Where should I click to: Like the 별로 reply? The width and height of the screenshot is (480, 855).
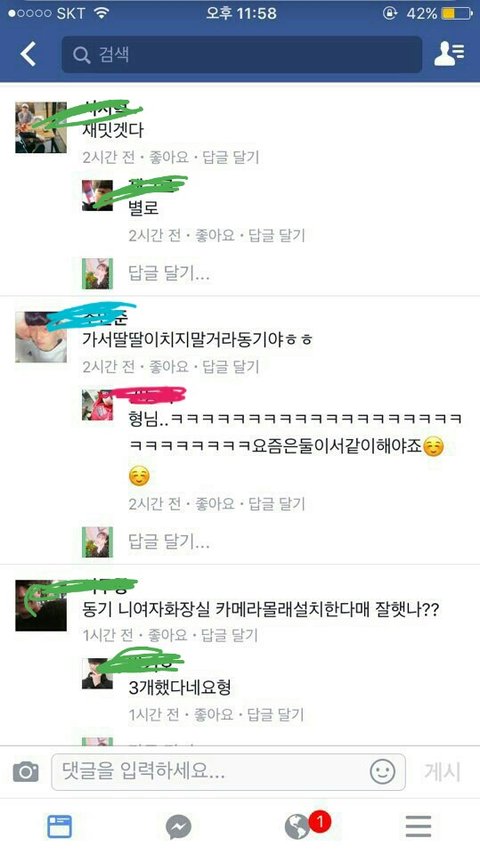(x=214, y=236)
